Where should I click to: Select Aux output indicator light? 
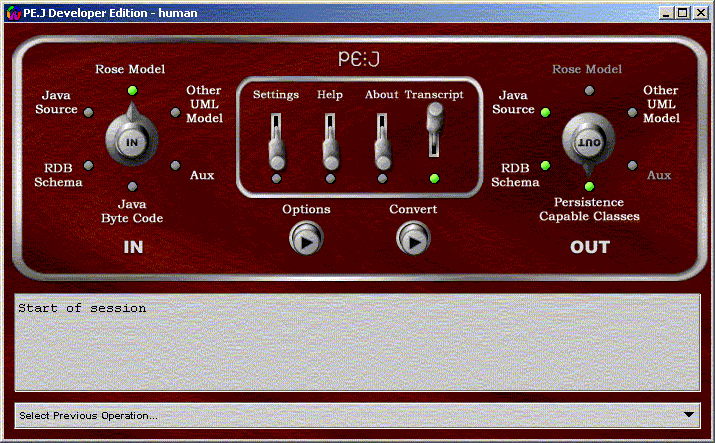click(x=632, y=165)
